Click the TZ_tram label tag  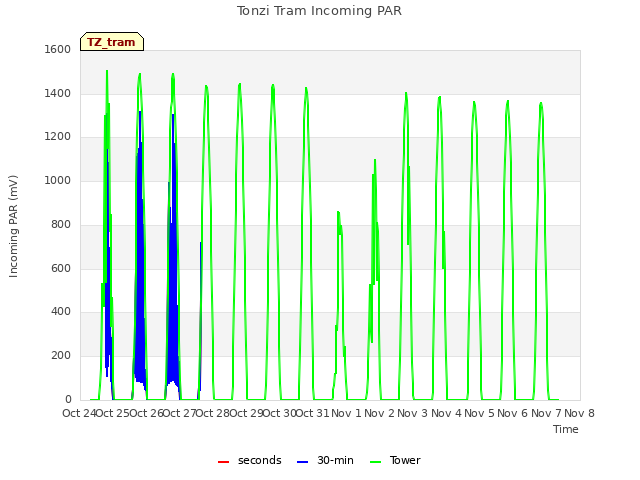click(112, 42)
